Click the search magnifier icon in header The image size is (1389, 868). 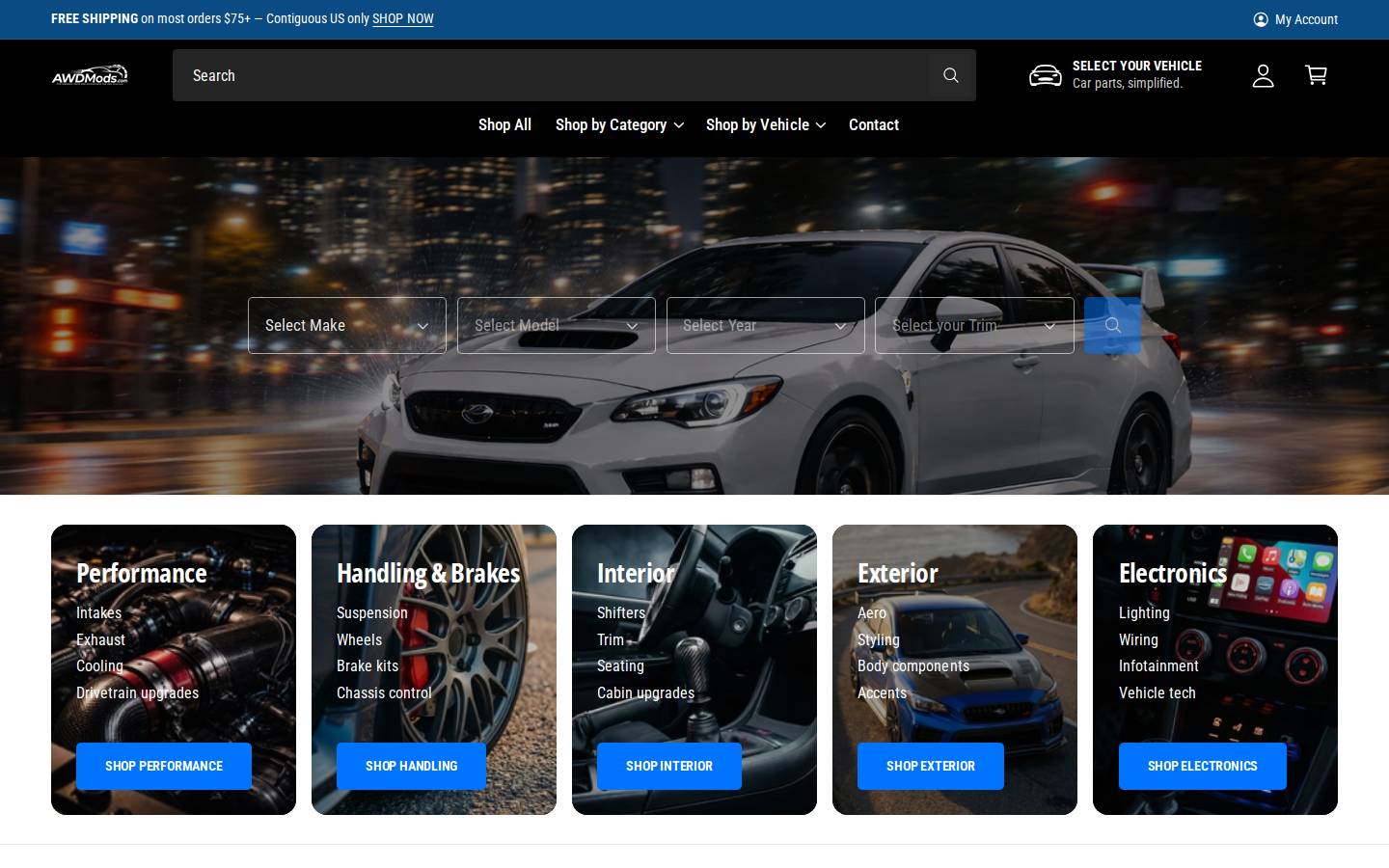[951, 75]
